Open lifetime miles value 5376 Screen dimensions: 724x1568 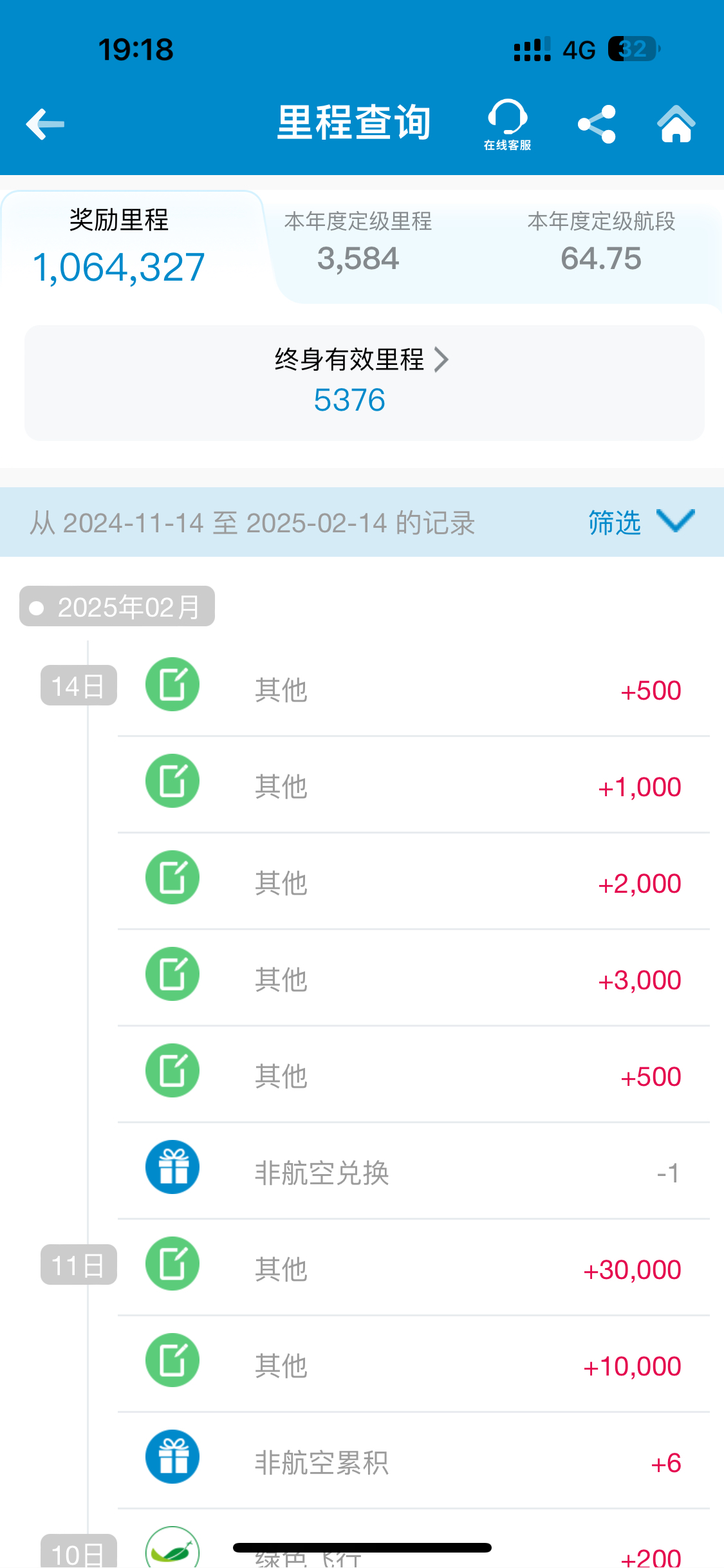(x=349, y=400)
